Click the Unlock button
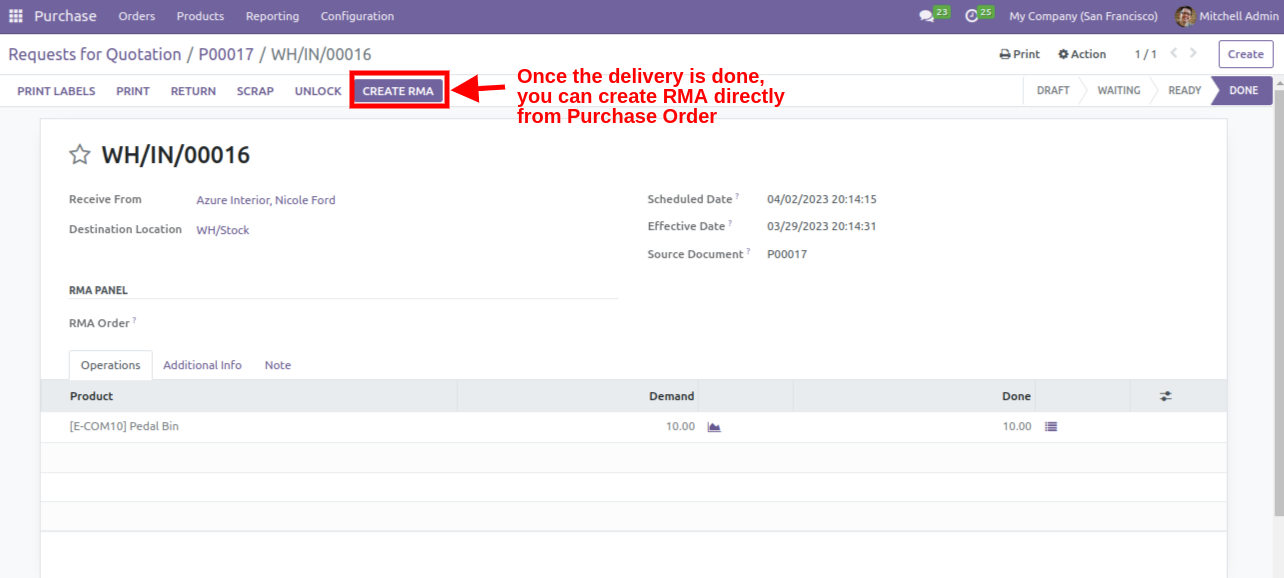This screenshot has width=1284, height=578. click(x=318, y=91)
